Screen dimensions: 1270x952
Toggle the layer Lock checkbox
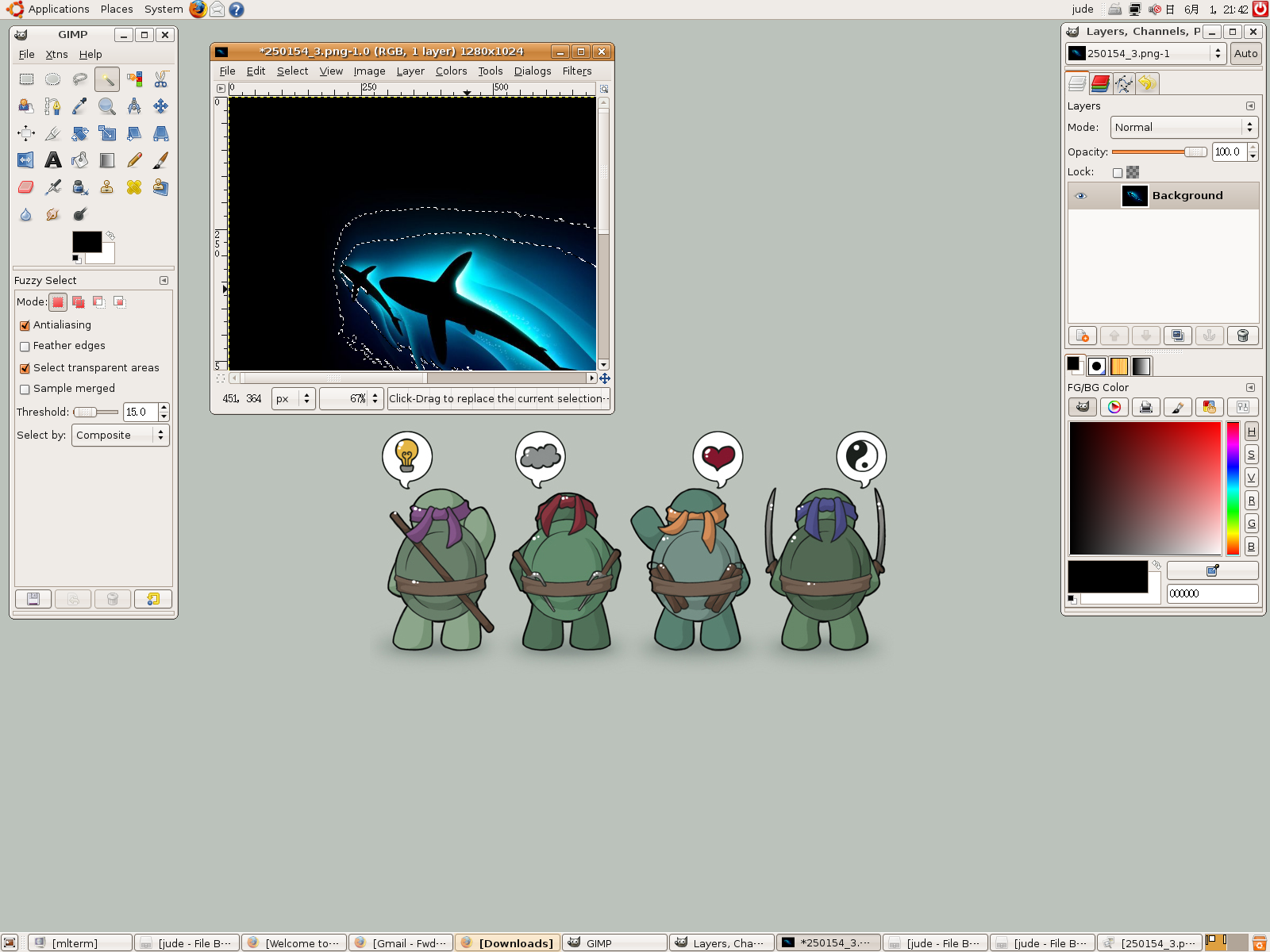1118,173
